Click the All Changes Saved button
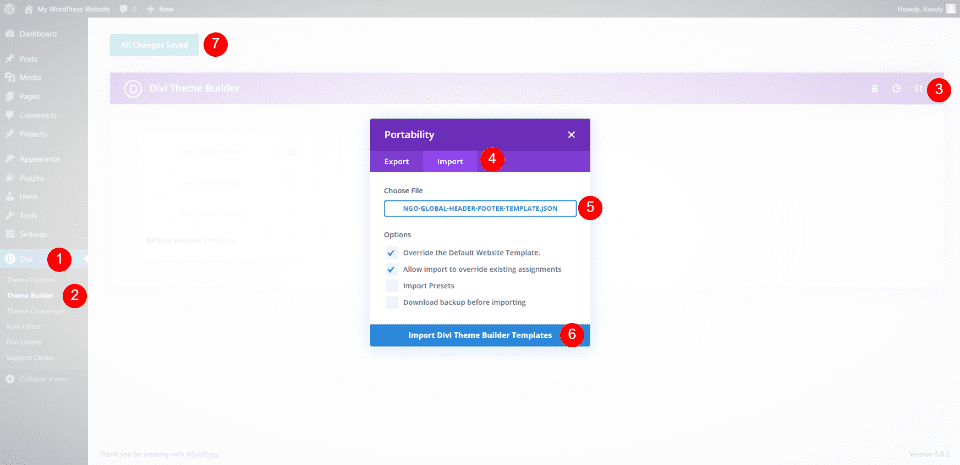 click(x=154, y=45)
